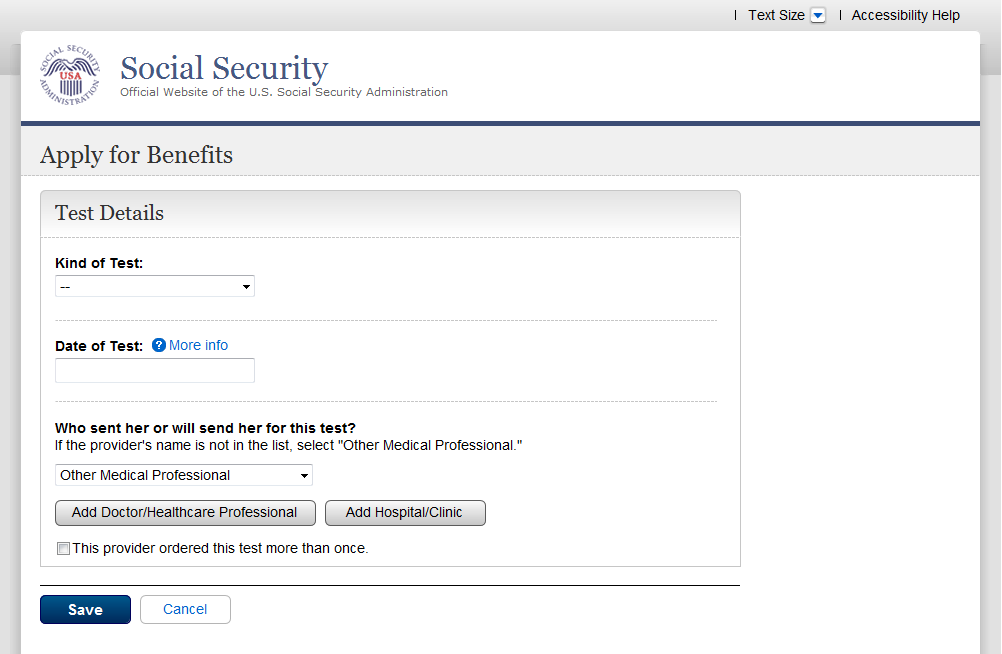This screenshot has height=654, width=1002.
Task: Check the provider ordered test more than once box
Action: [x=64, y=549]
